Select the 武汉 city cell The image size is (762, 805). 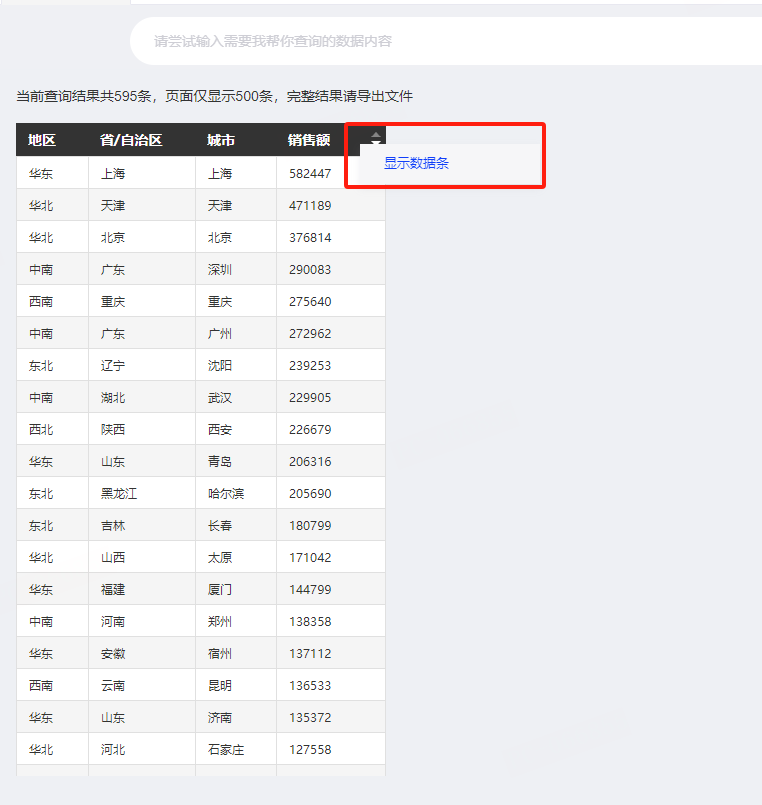pyautogui.click(x=220, y=397)
